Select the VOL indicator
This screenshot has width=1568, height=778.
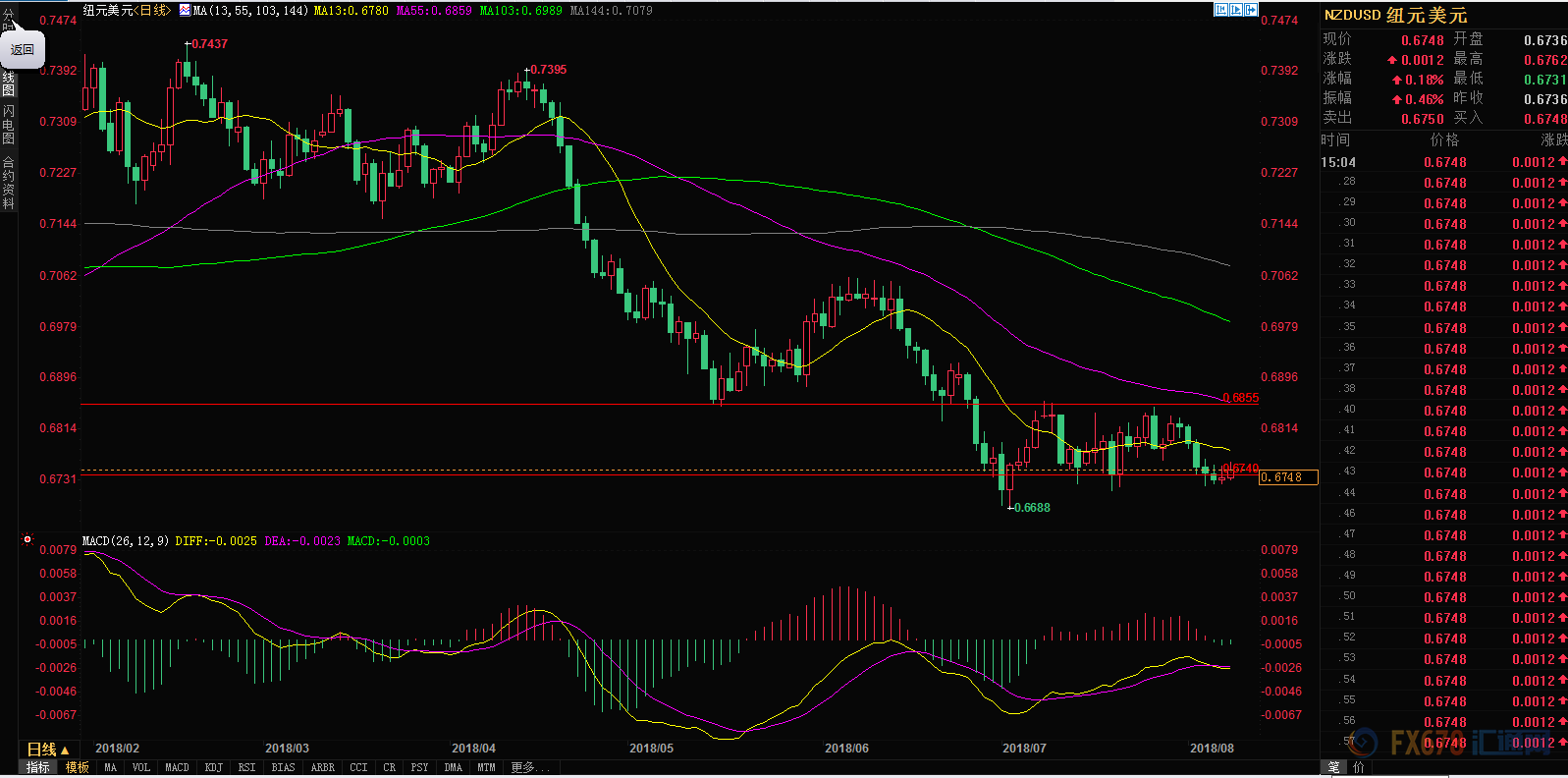tap(141, 767)
